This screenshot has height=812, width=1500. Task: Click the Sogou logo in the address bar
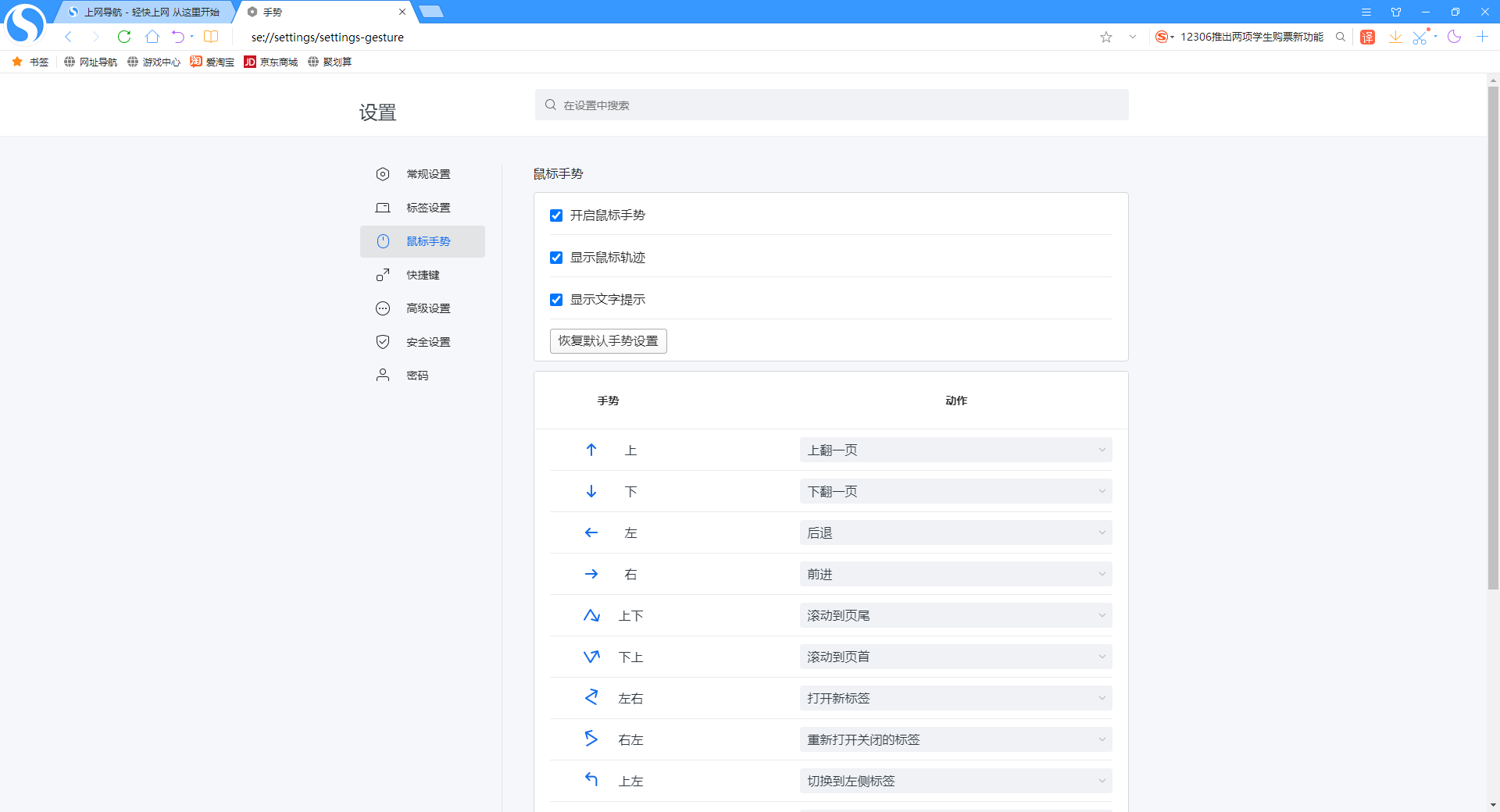click(x=1162, y=37)
